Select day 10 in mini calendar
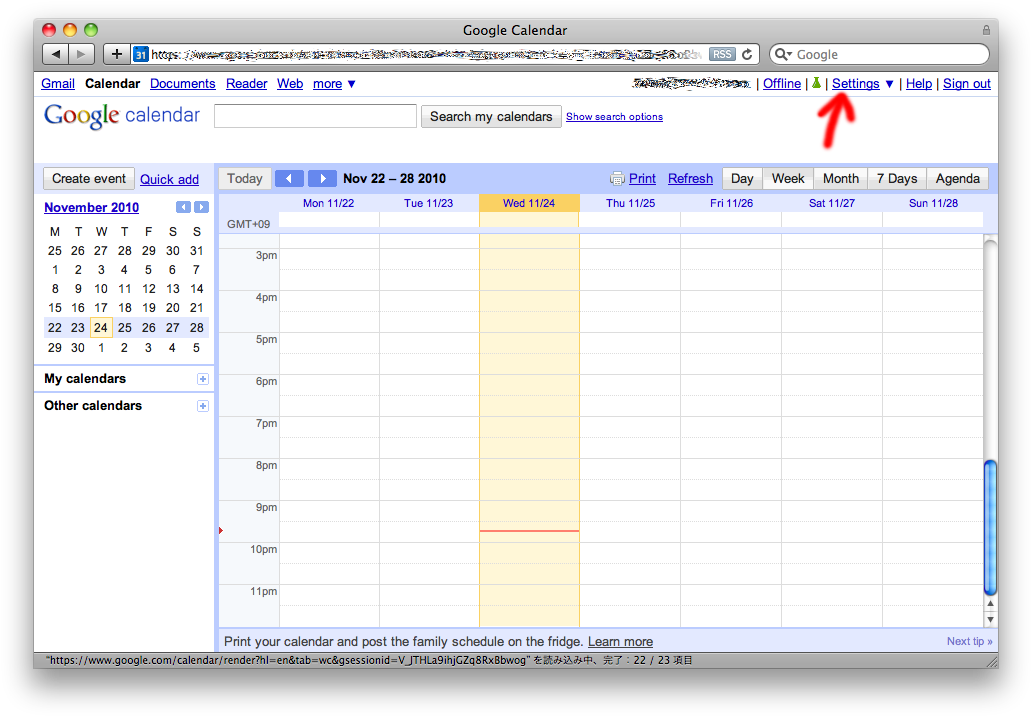Screen dimensions: 1031x716 tap(101, 289)
